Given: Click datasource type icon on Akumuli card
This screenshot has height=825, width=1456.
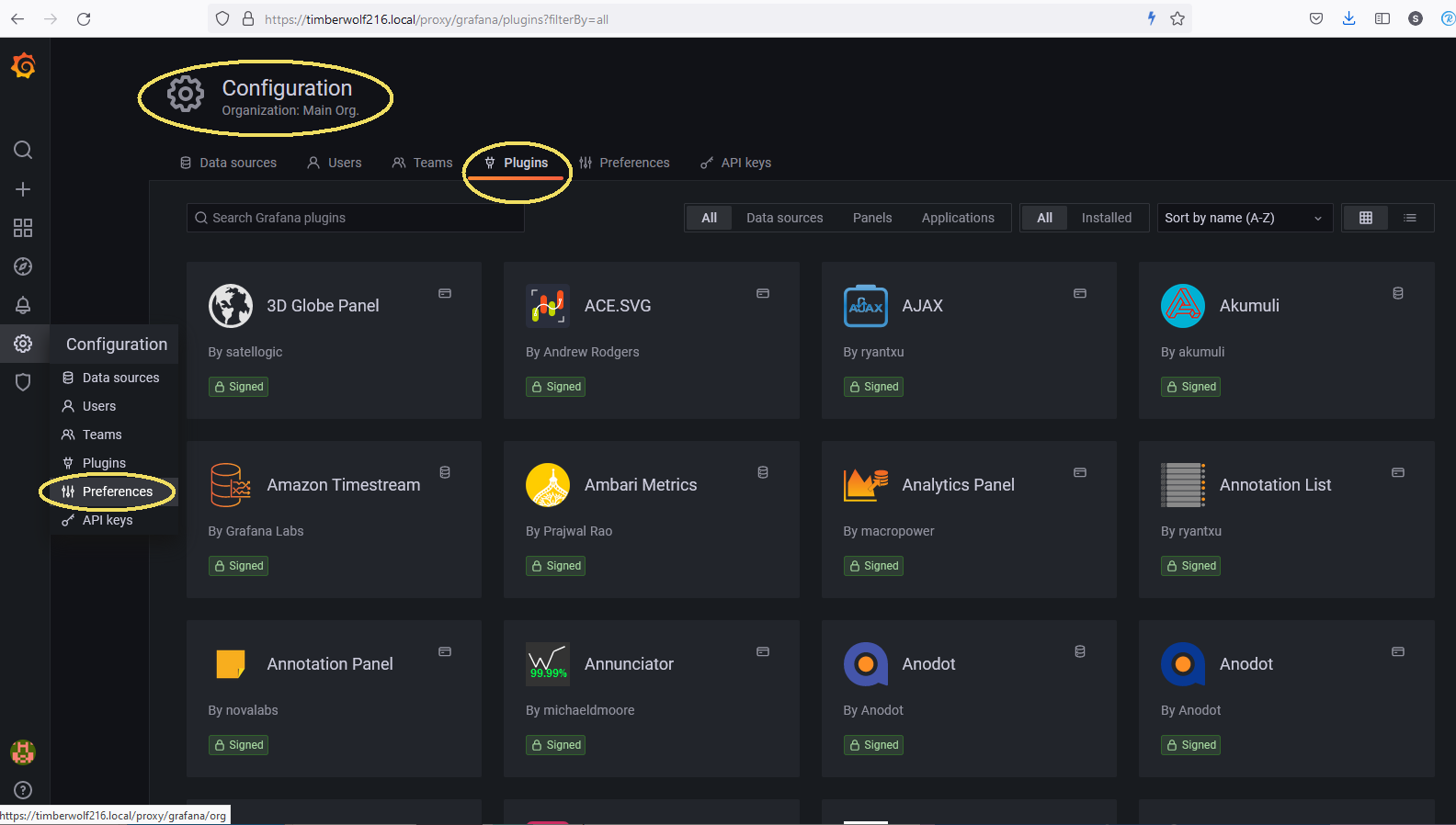Looking at the screenshot, I should [1398, 293].
